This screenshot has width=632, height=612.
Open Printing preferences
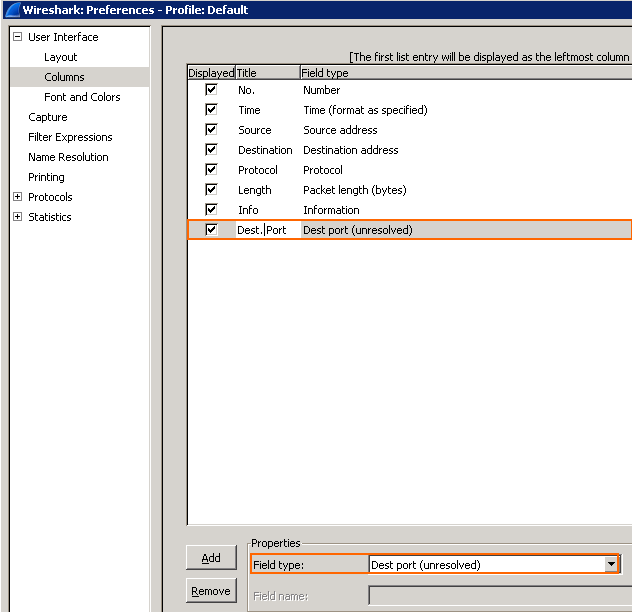46,177
